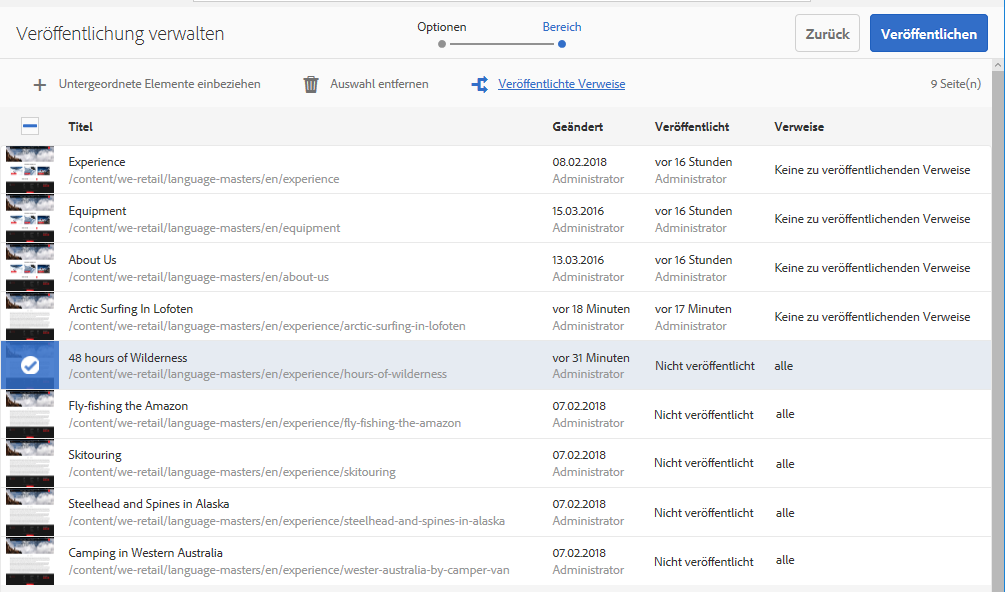Screen dimensions: 1005x592
Task: Select the Skitouring page thumbnail
Action: (x=30, y=463)
